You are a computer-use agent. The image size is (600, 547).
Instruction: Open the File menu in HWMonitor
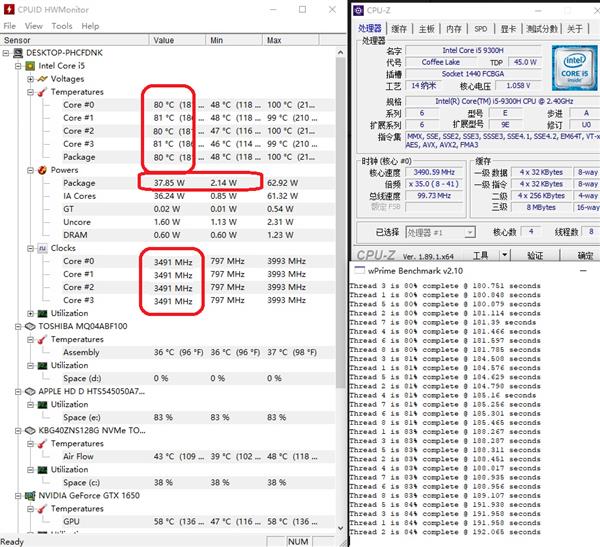(10, 26)
